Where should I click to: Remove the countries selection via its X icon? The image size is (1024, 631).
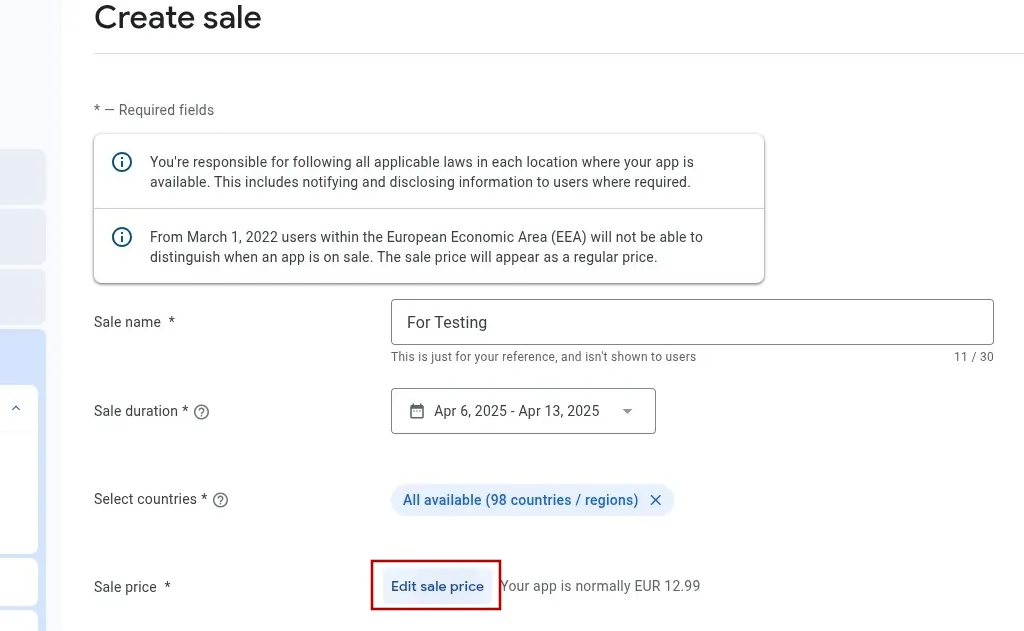click(656, 500)
